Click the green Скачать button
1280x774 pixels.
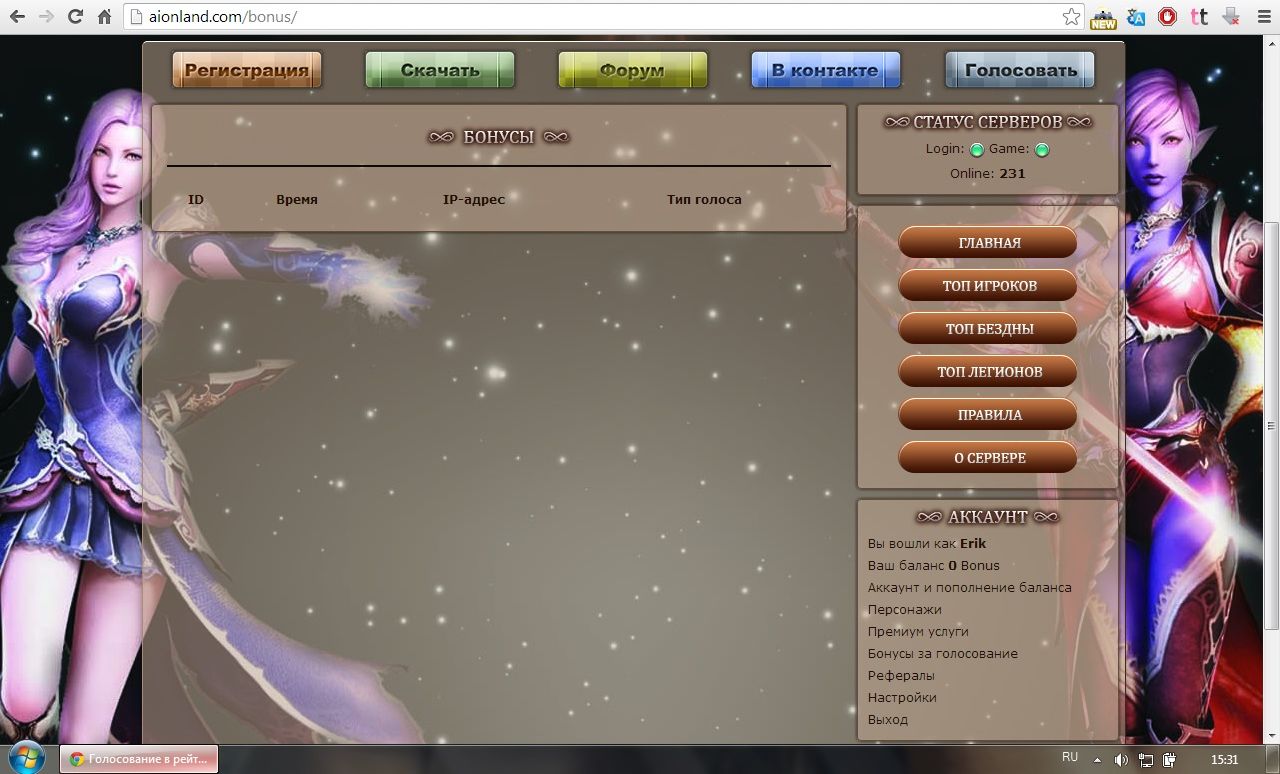[440, 70]
